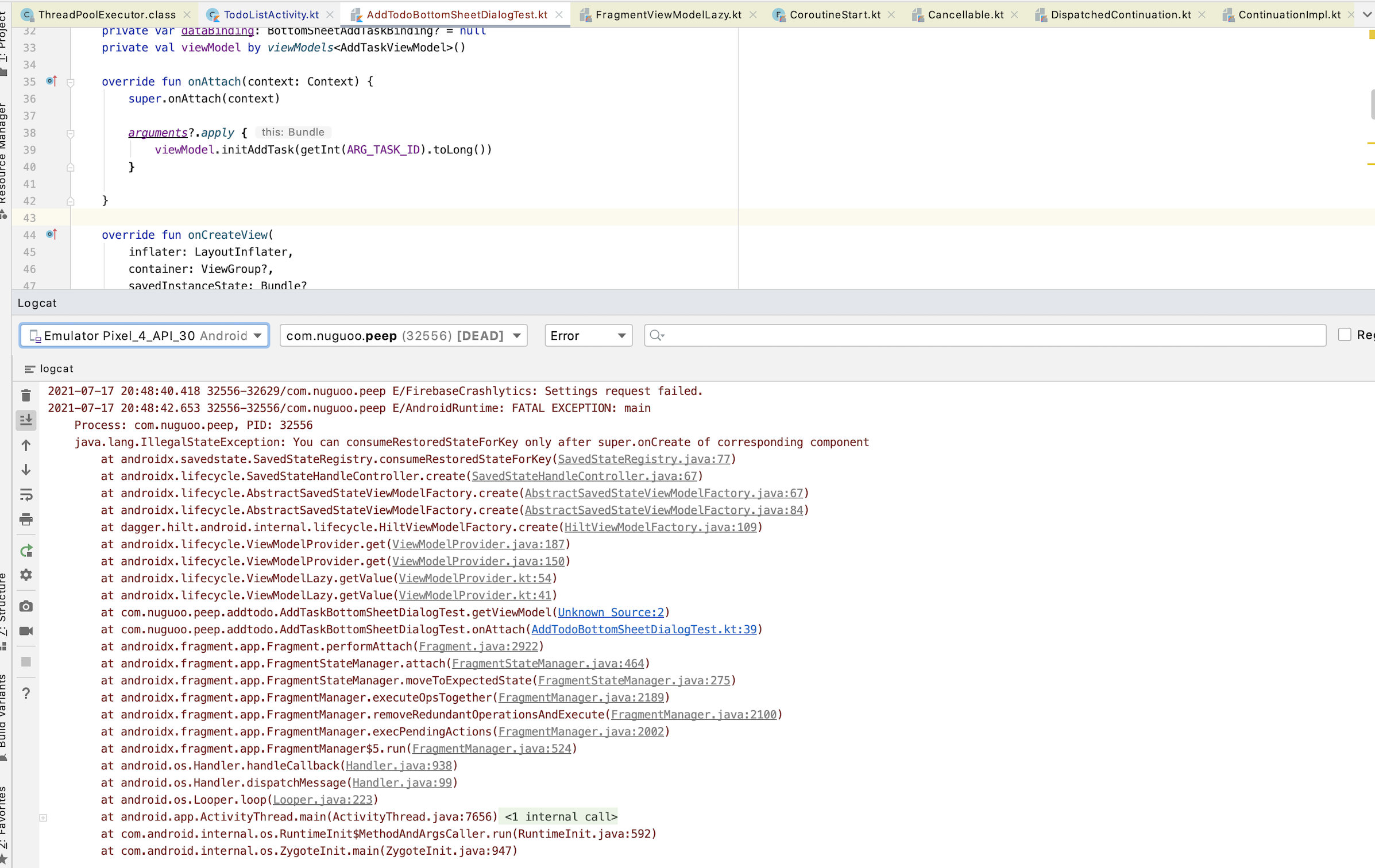Start screen recording with the video icon

26,631
